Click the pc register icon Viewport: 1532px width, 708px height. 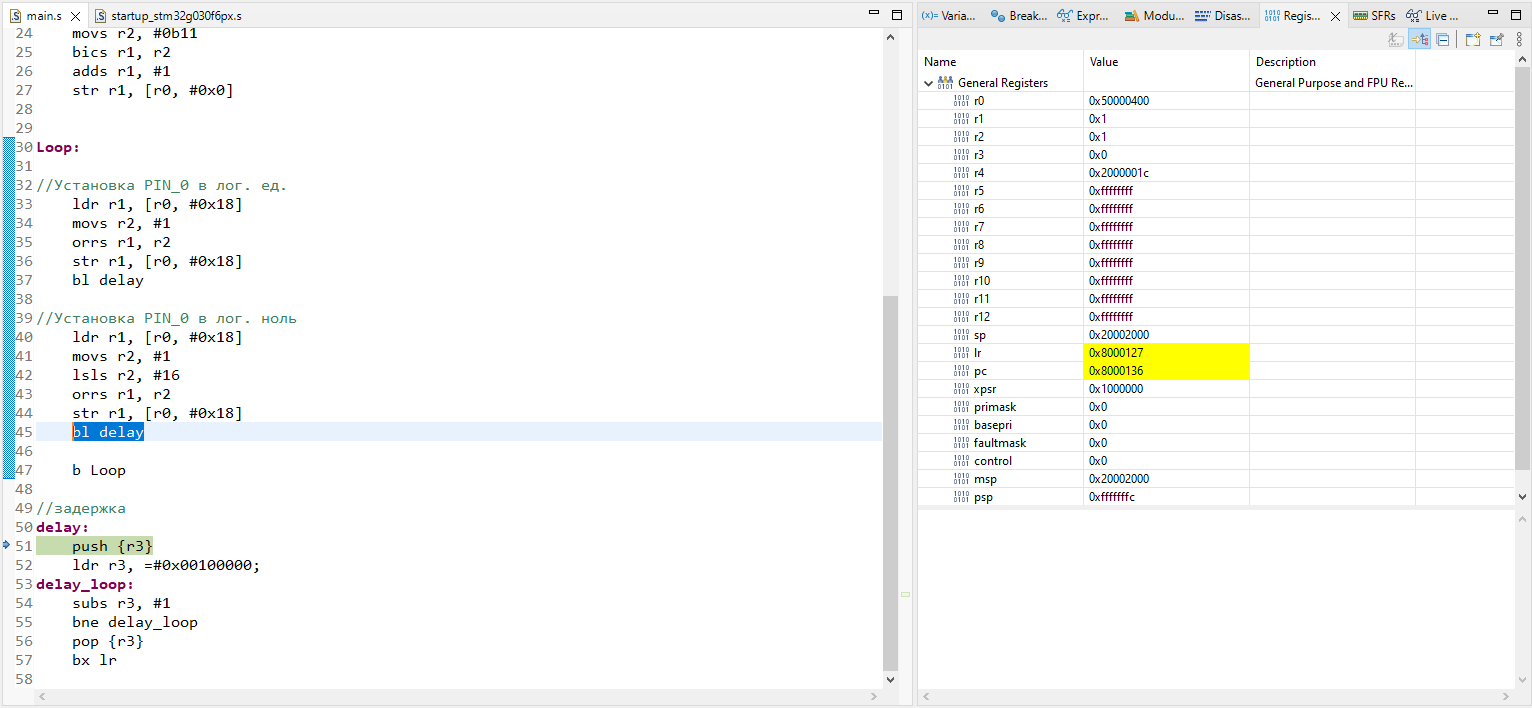[x=962, y=371]
